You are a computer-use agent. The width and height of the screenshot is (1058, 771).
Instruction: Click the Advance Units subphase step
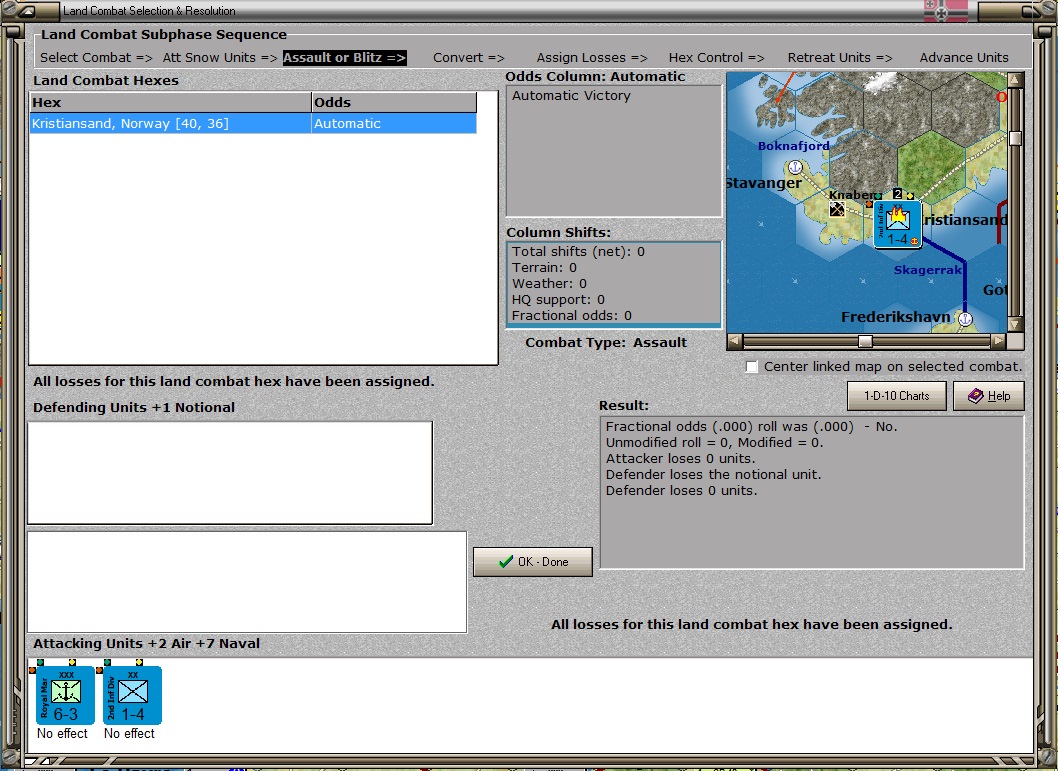(964, 58)
